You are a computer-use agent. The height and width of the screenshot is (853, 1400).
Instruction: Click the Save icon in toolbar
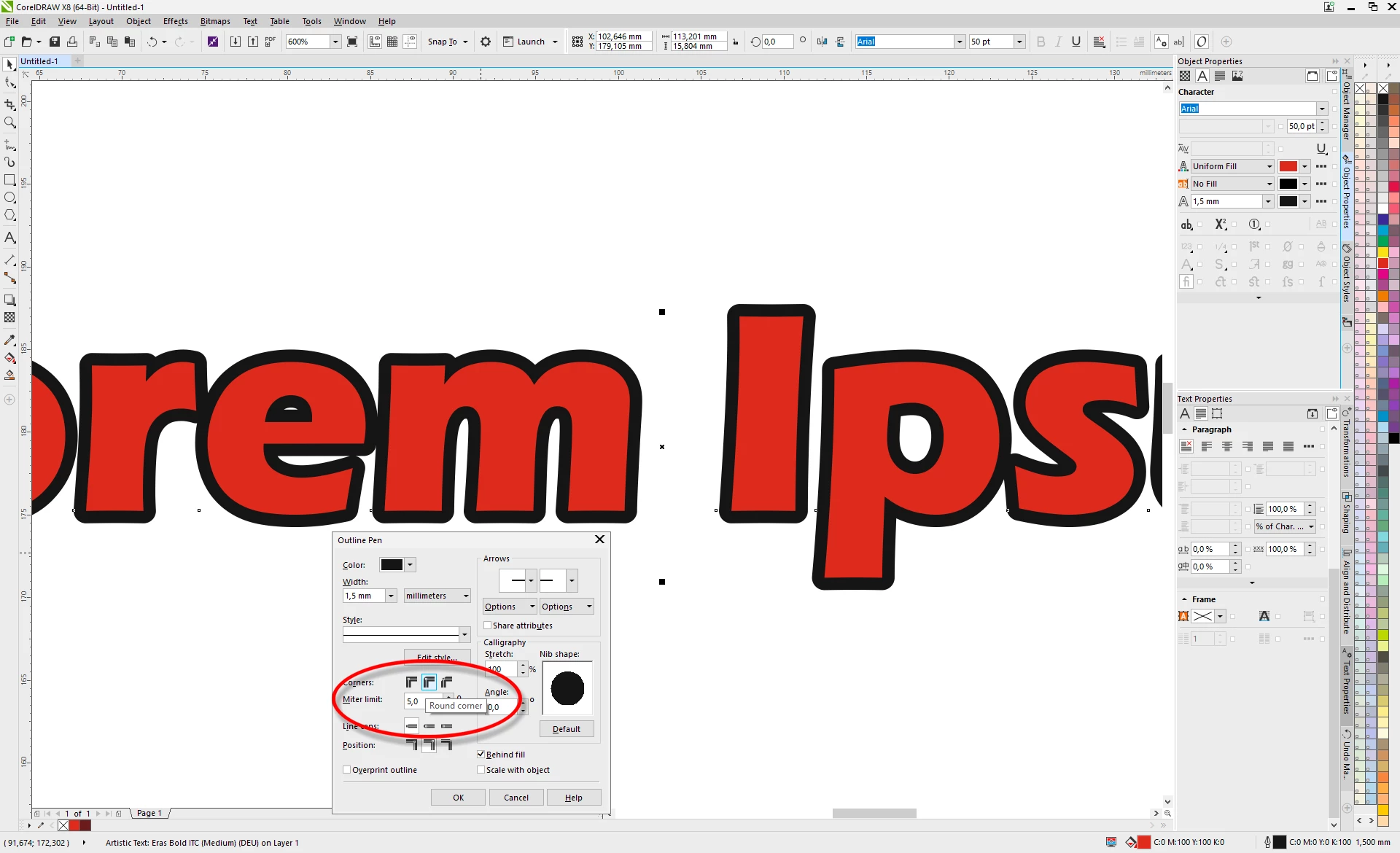(x=55, y=42)
